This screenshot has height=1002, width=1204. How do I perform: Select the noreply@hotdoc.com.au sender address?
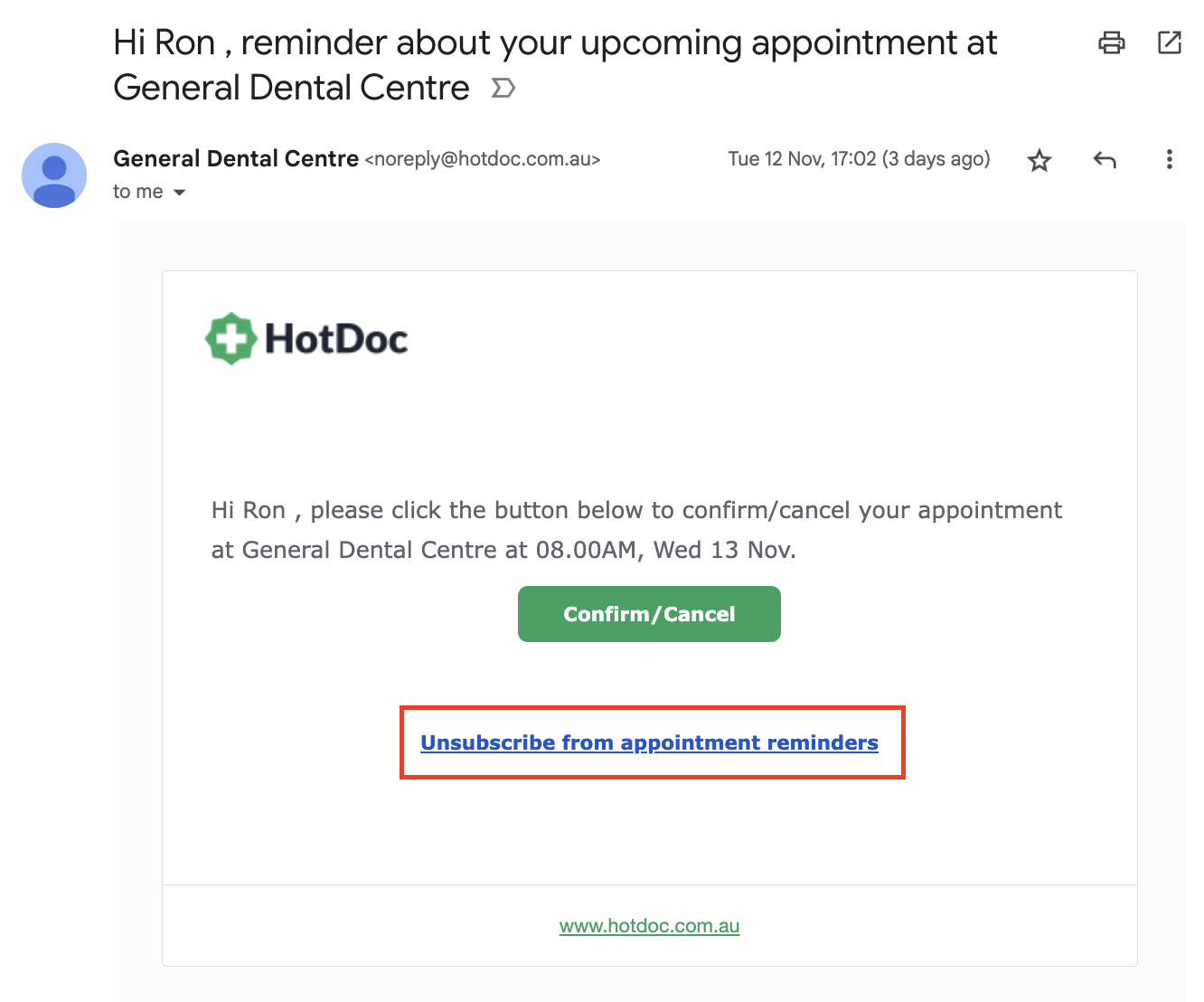[x=483, y=159]
